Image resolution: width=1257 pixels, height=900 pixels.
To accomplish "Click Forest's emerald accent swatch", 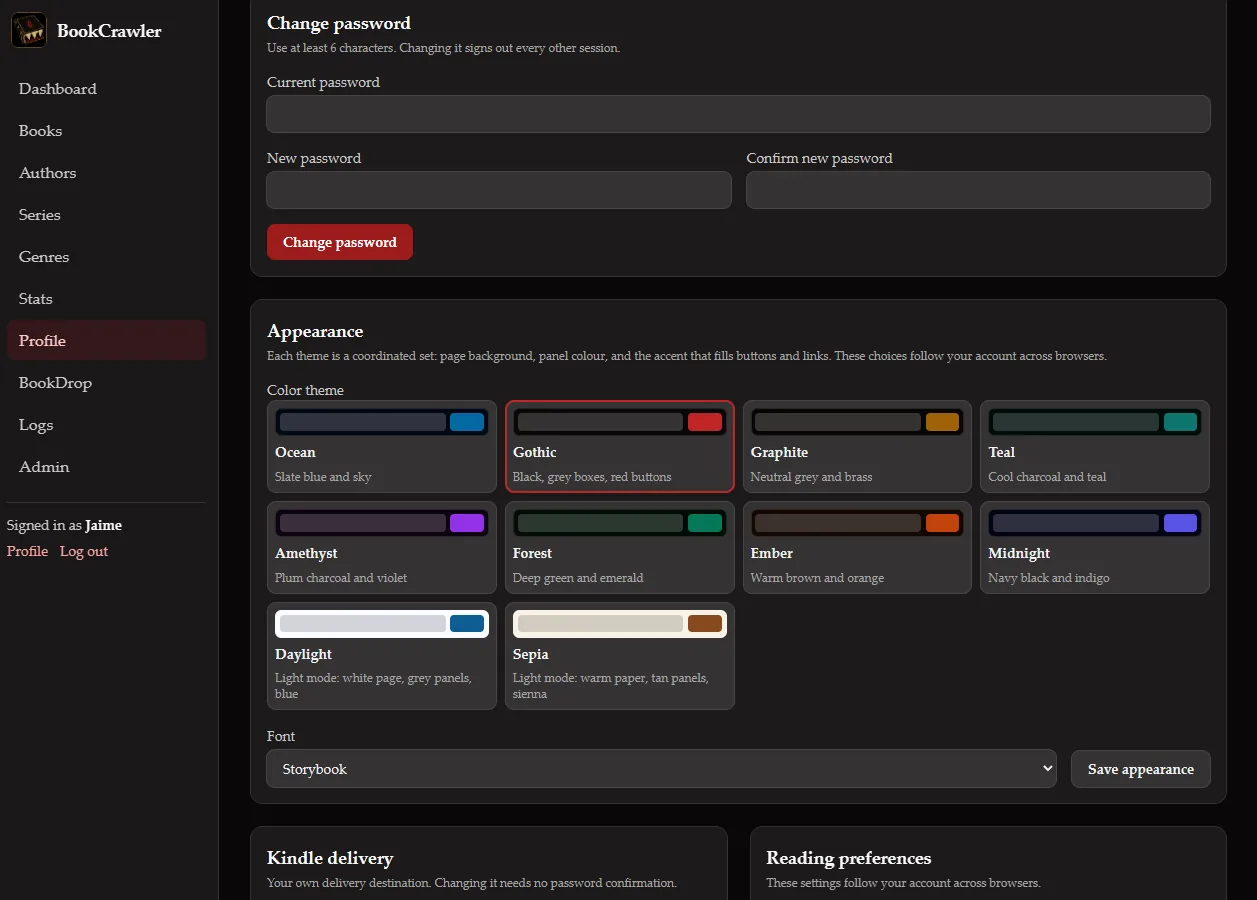I will tap(705, 523).
